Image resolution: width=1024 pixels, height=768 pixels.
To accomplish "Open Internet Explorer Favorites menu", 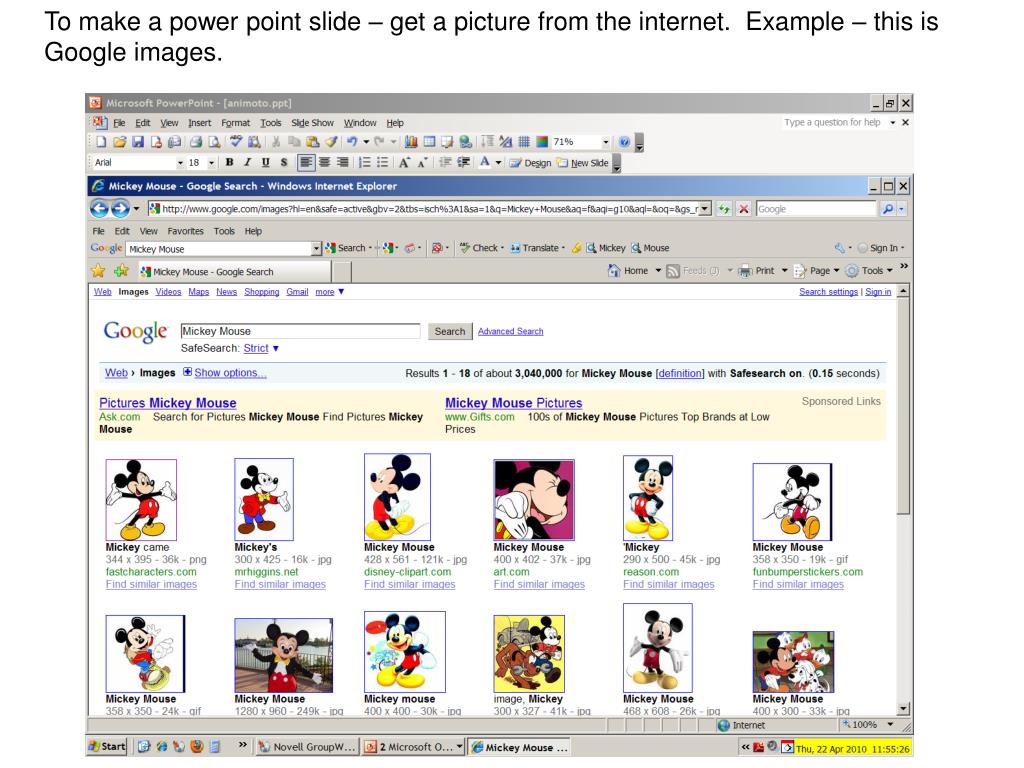I will tap(185, 231).
